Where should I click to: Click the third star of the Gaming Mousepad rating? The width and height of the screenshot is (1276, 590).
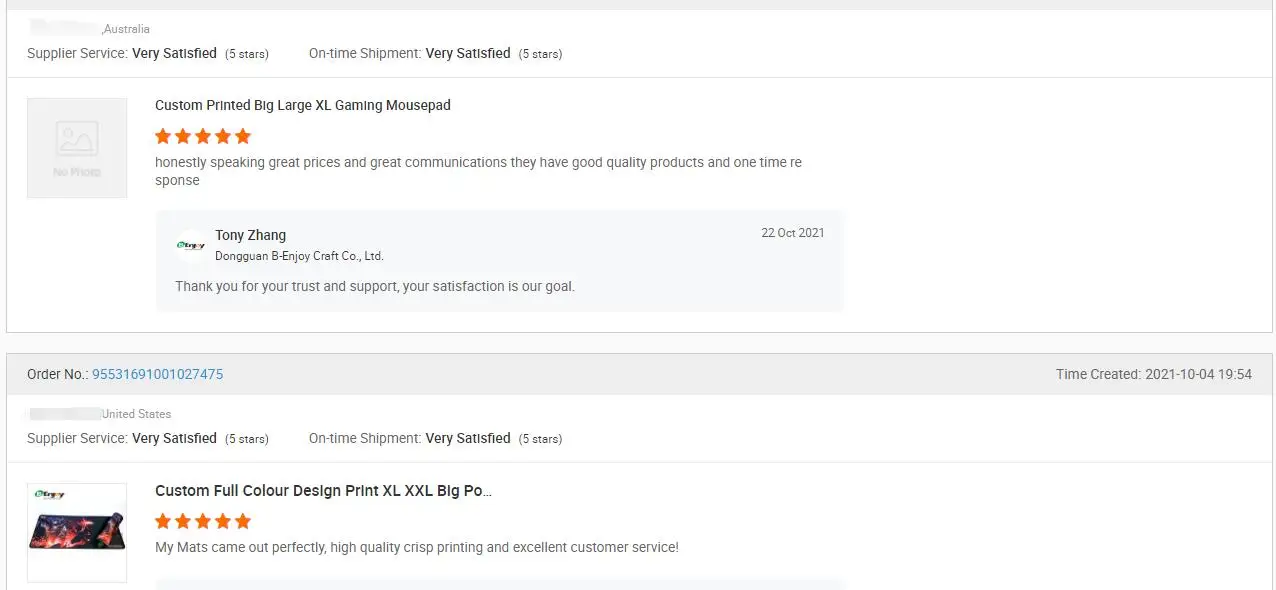click(x=203, y=136)
